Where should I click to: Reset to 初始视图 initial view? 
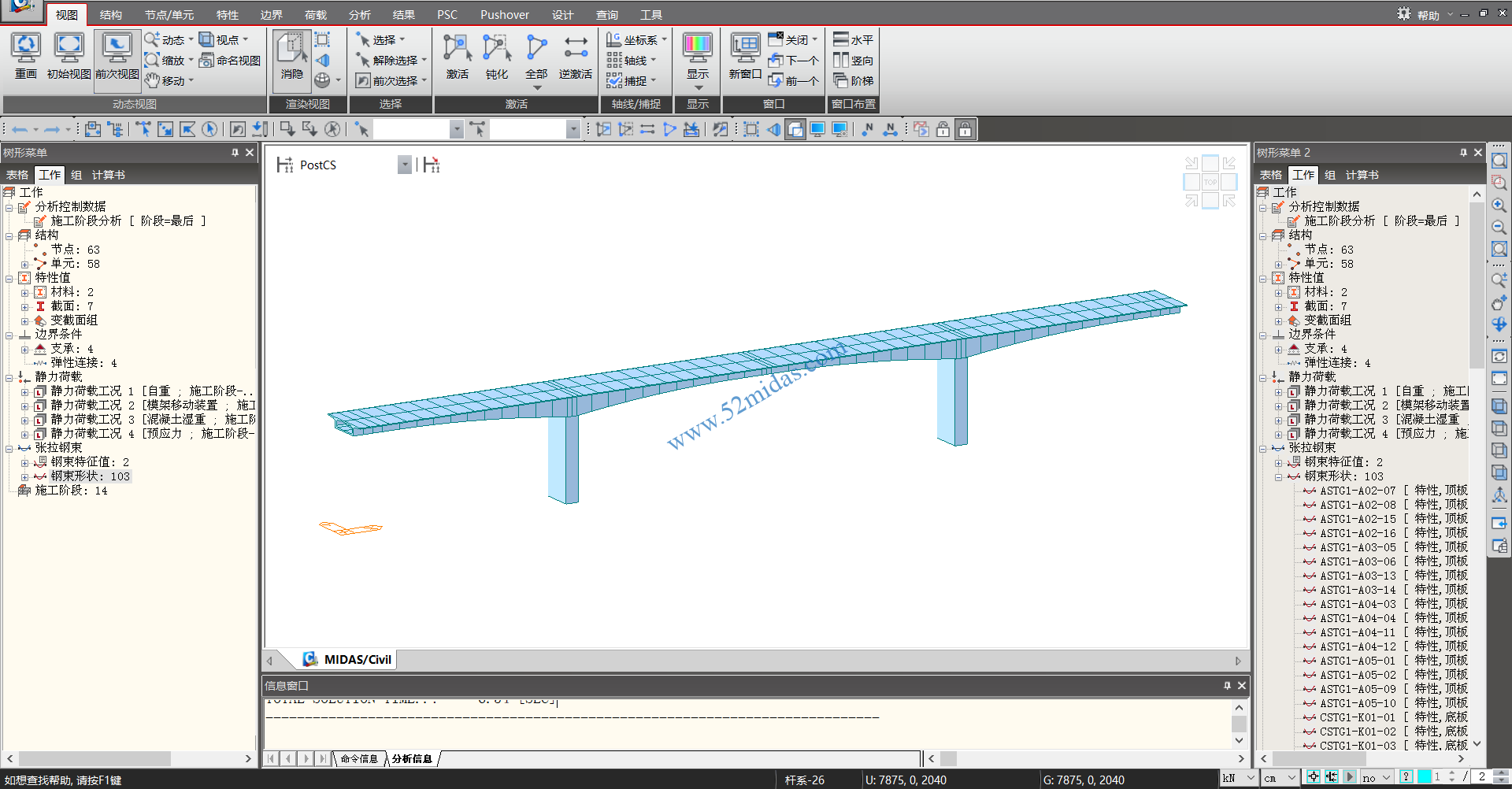(x=69, y=55)
